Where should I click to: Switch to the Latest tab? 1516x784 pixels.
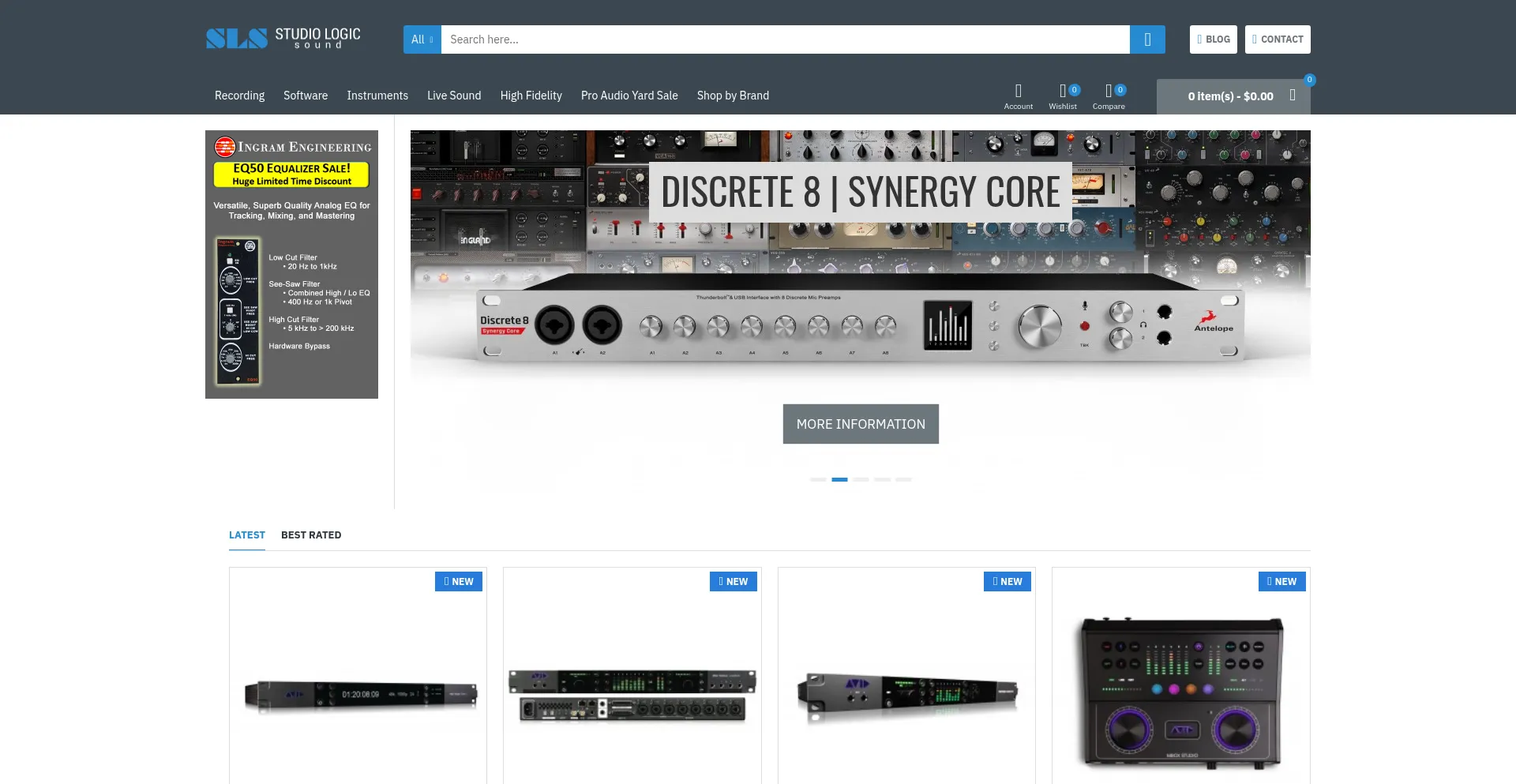tap(247, 535)
